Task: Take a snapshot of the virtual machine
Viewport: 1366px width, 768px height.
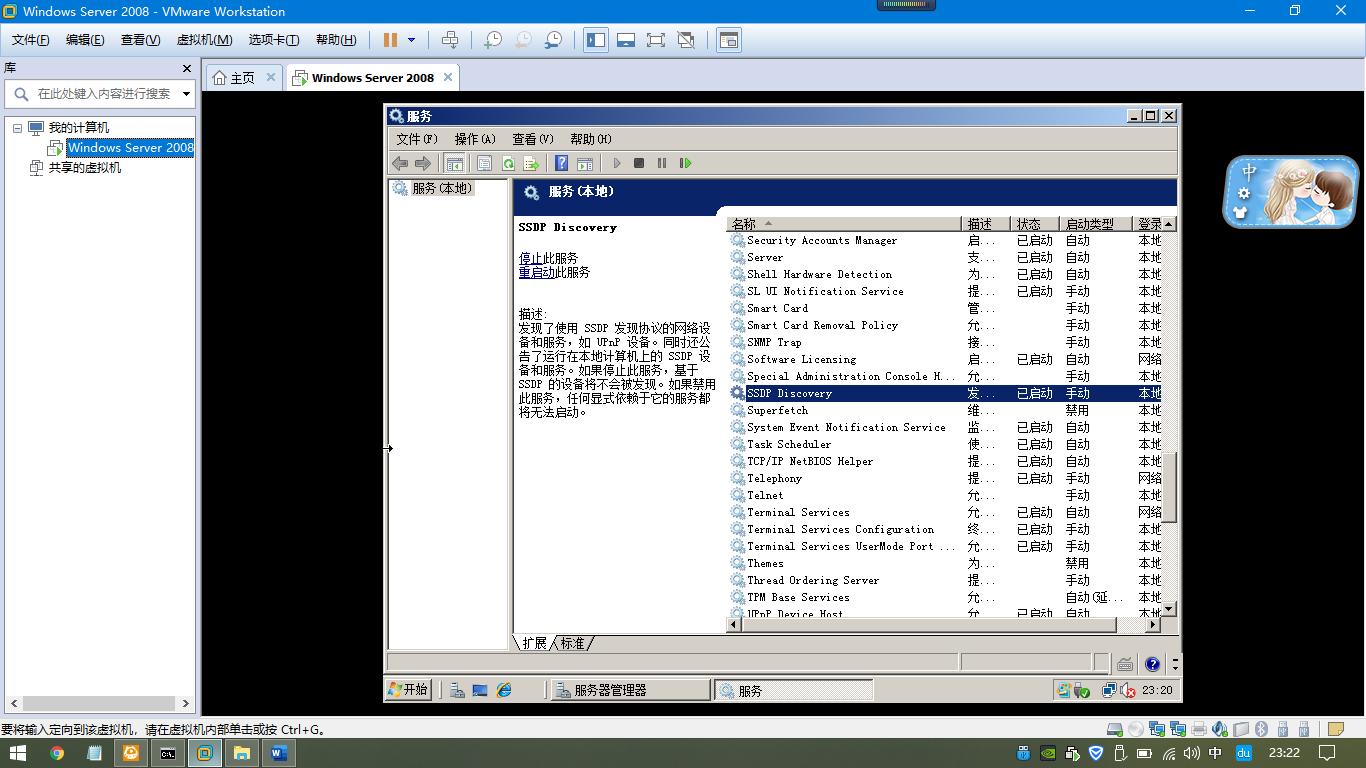Action: tap(493, 40)
